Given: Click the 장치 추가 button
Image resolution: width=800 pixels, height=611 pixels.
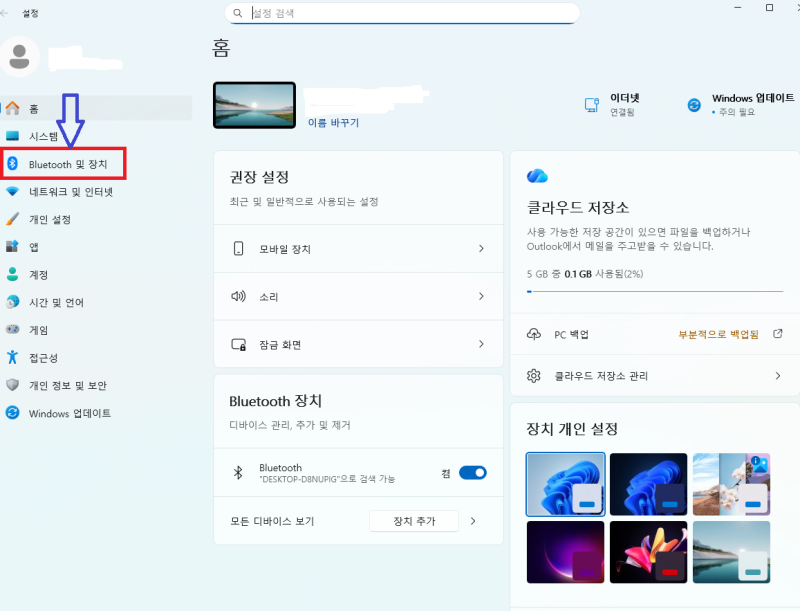Looking at the screenshot, I should tap(414, 521).
